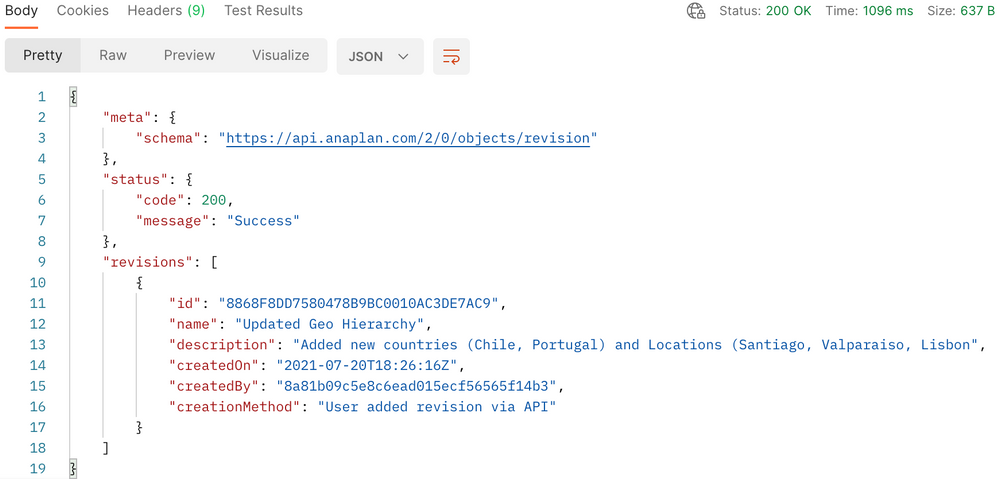Click the "Updated Geo Hierarchy" name value

[329, 324]
